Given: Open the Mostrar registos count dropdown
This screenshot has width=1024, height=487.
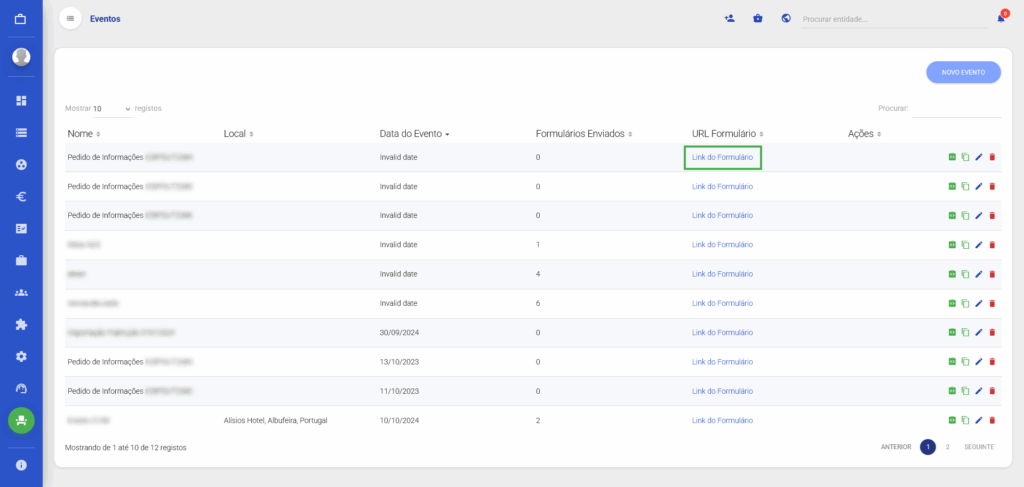Looking at the screenshot, I should [x=112, y=108].
